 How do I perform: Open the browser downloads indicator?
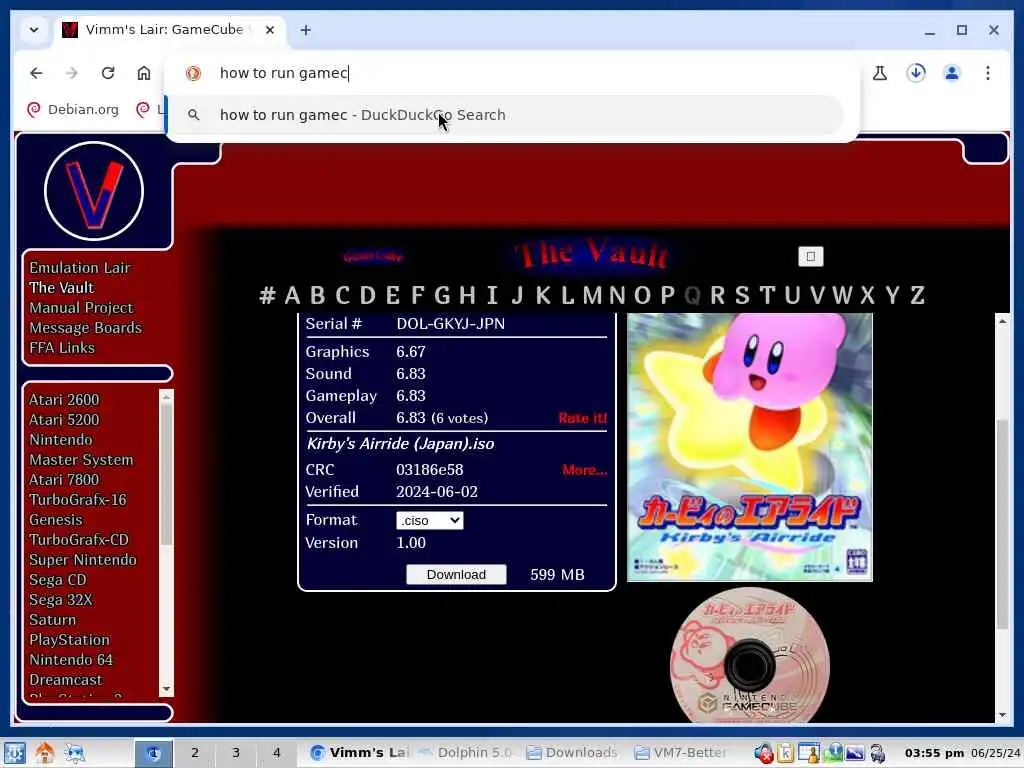click(x=916, y=73)
